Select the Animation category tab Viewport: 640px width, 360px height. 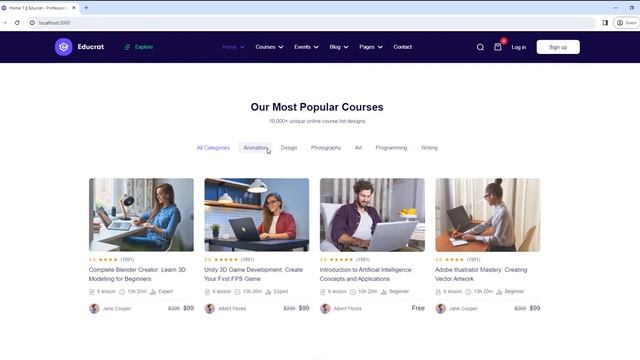[255, 148]
